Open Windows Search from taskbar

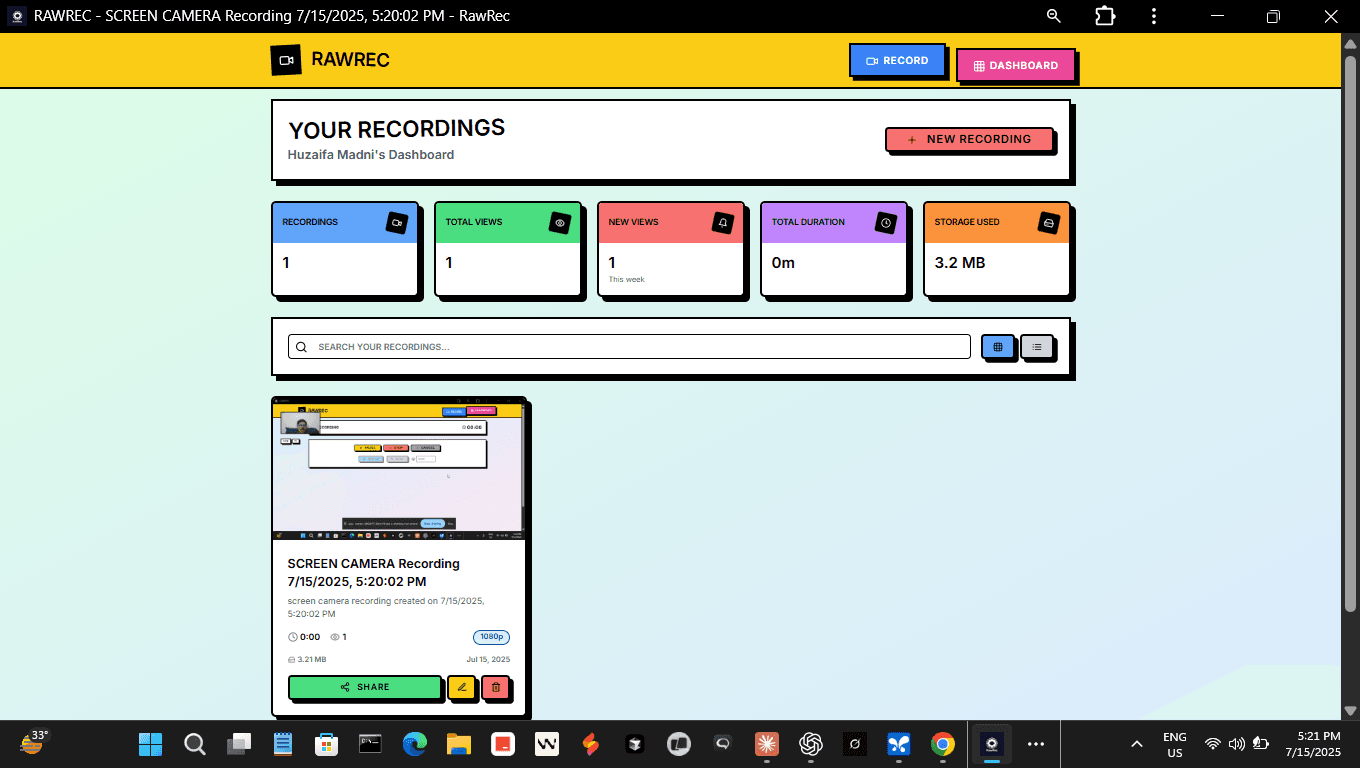pos(195,744)
